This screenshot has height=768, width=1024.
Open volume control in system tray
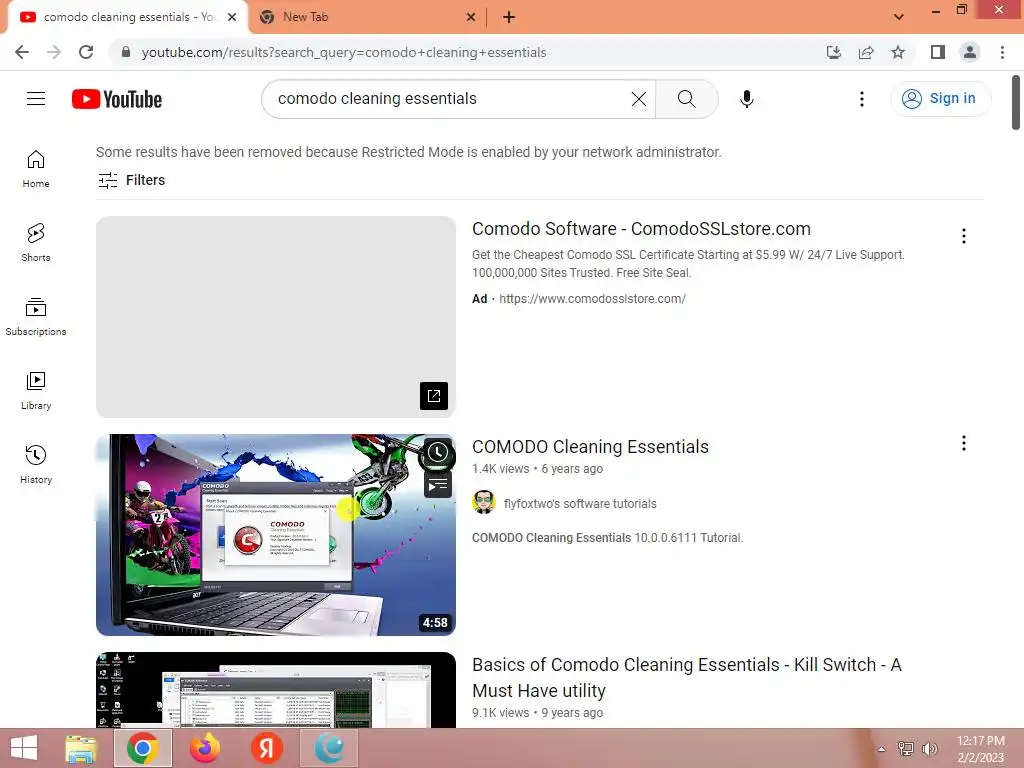(930, 749)
